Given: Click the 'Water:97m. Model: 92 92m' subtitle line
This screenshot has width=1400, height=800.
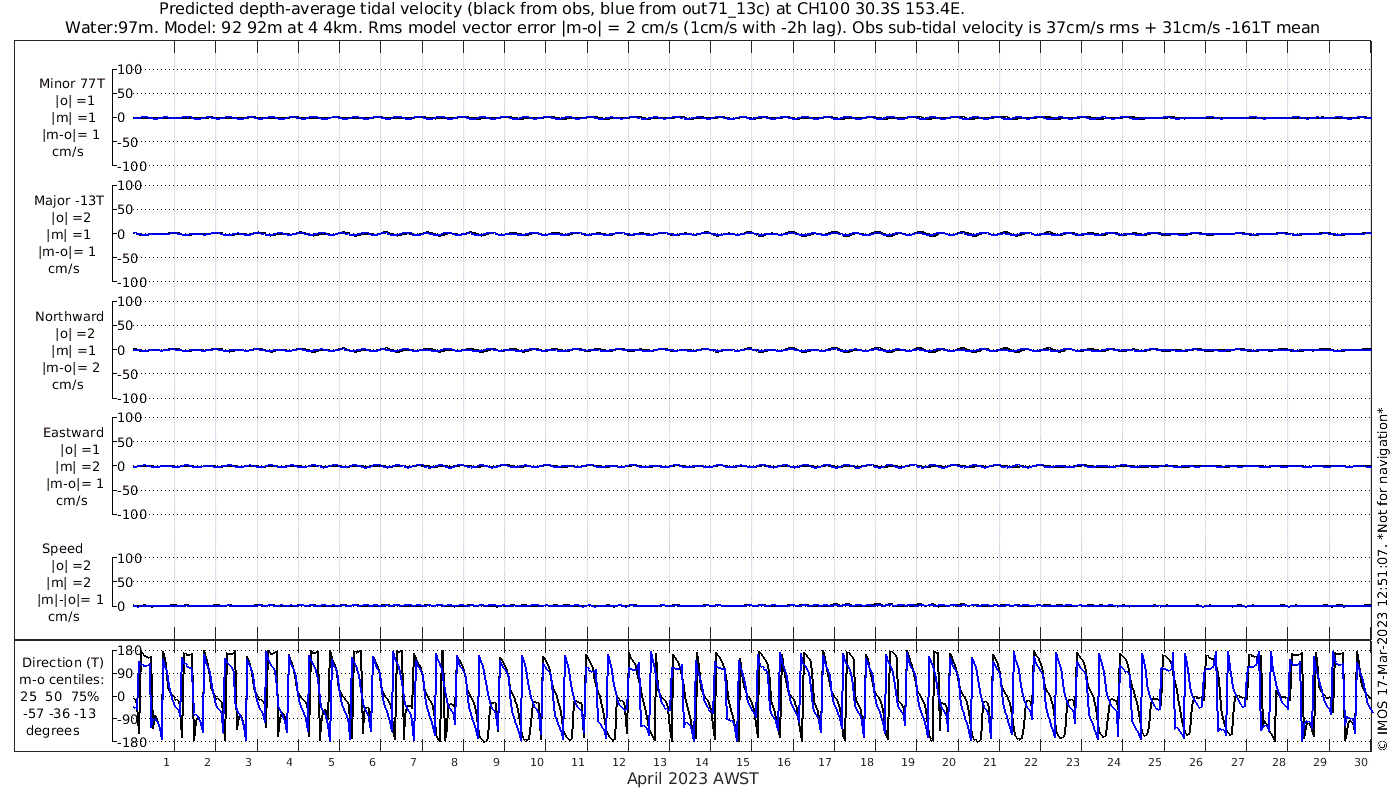Looking at the screenshot, I should click(692, 28).
